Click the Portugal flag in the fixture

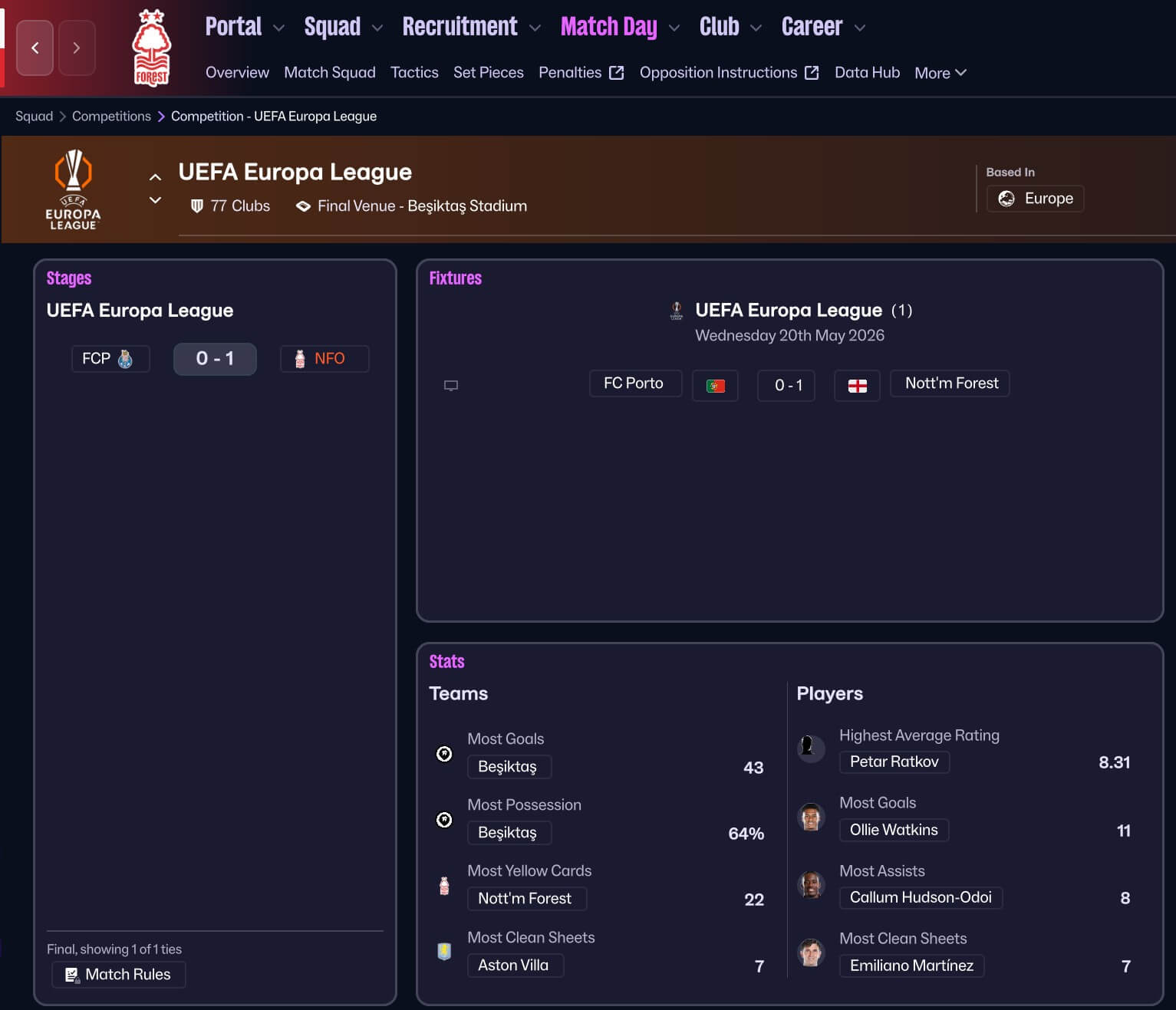[715, 386]
